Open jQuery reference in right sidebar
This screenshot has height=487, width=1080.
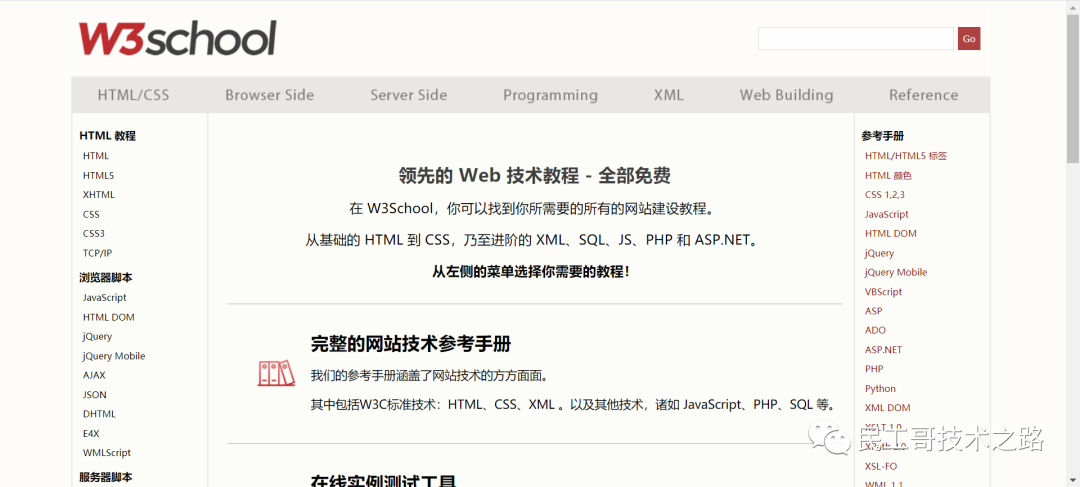pyautogui.click(x=880, y=253)
